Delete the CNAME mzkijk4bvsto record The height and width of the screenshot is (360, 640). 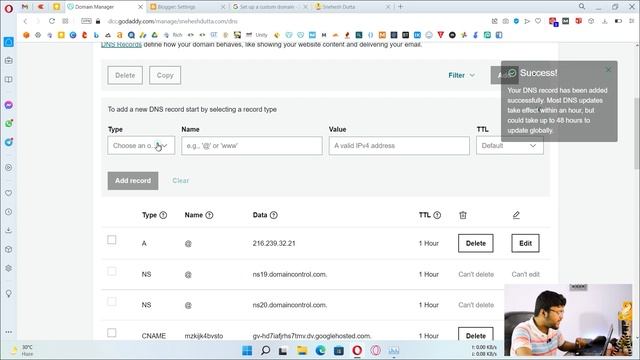pyautogui.click(x=476, y=335)
